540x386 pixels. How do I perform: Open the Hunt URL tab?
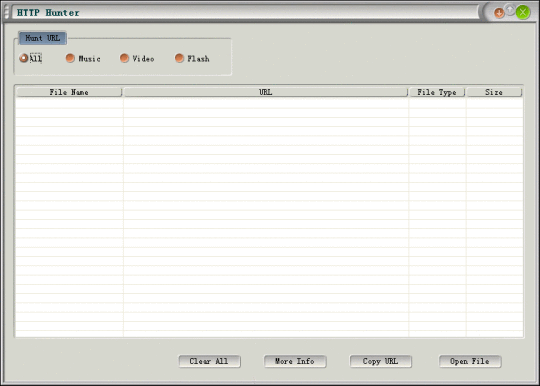[42, 38]
